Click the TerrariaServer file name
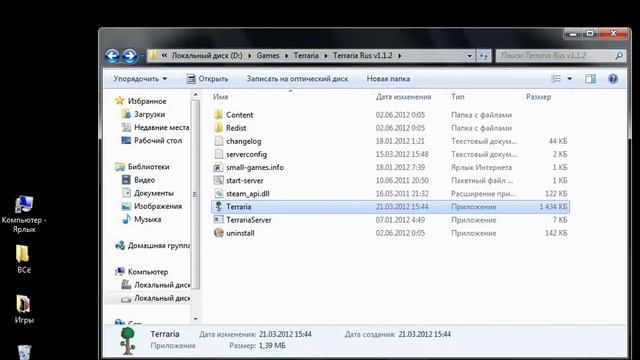Viewport: 640px width, 360px height. 249,220
